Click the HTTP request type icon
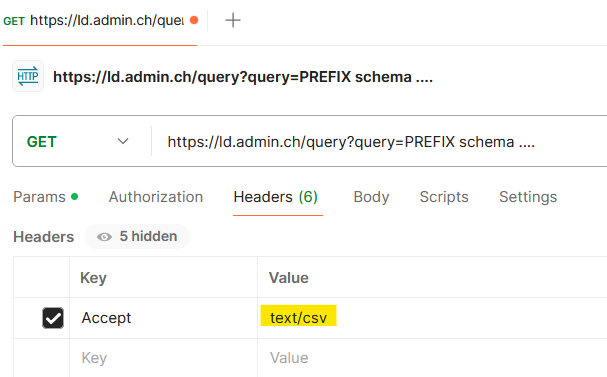 click(28, 76)
